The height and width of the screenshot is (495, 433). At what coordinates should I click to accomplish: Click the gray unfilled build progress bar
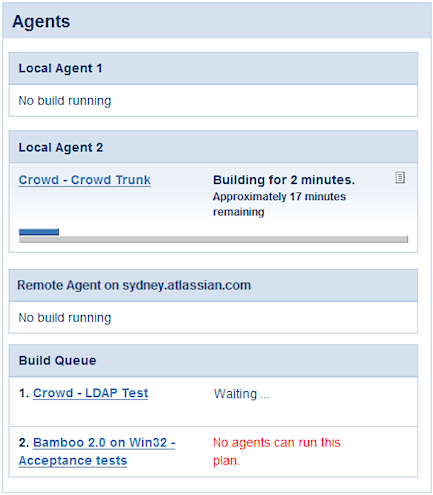tap(213, 239)
